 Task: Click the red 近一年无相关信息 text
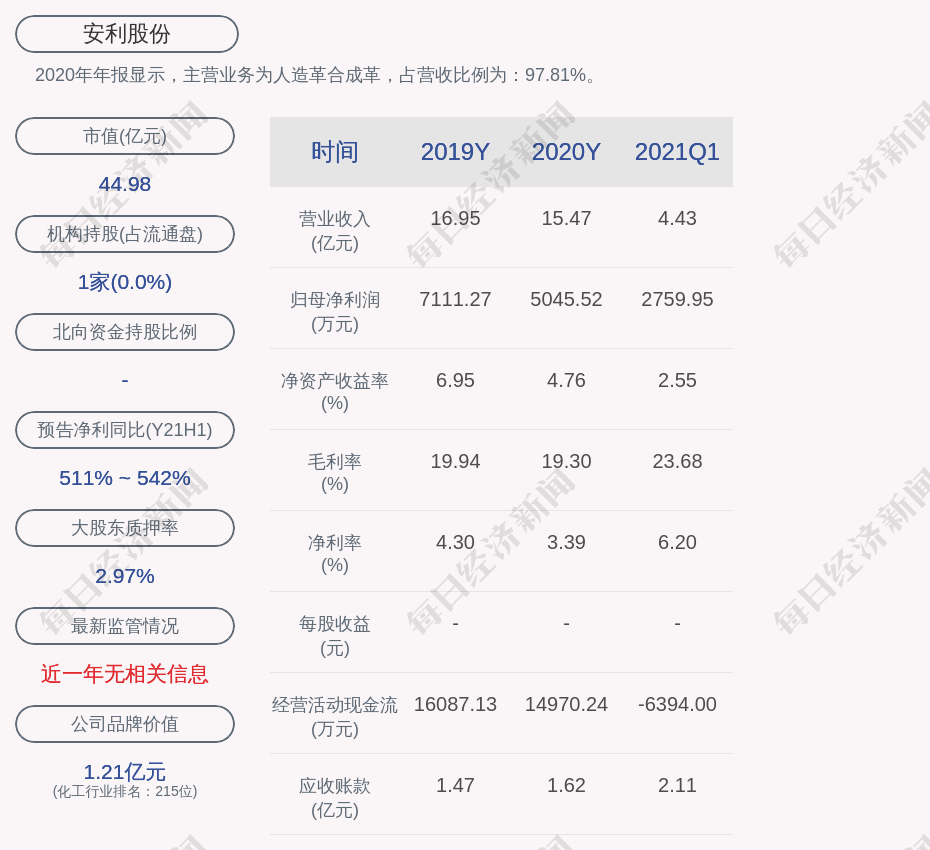tap(125, 674)
